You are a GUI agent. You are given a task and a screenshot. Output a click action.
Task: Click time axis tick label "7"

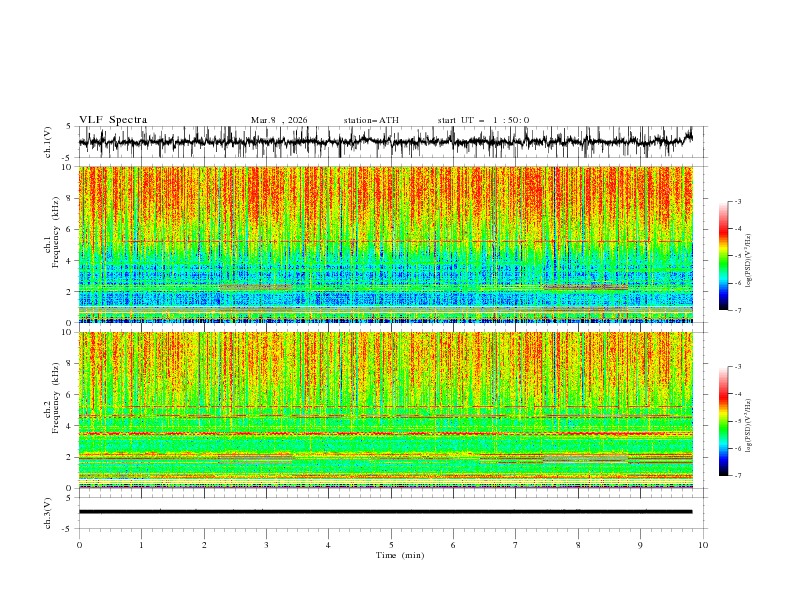(516, 545)
